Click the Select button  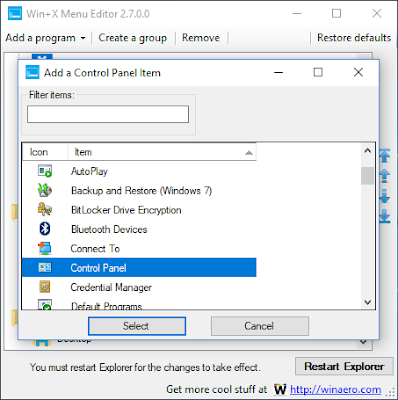point(137,326)
